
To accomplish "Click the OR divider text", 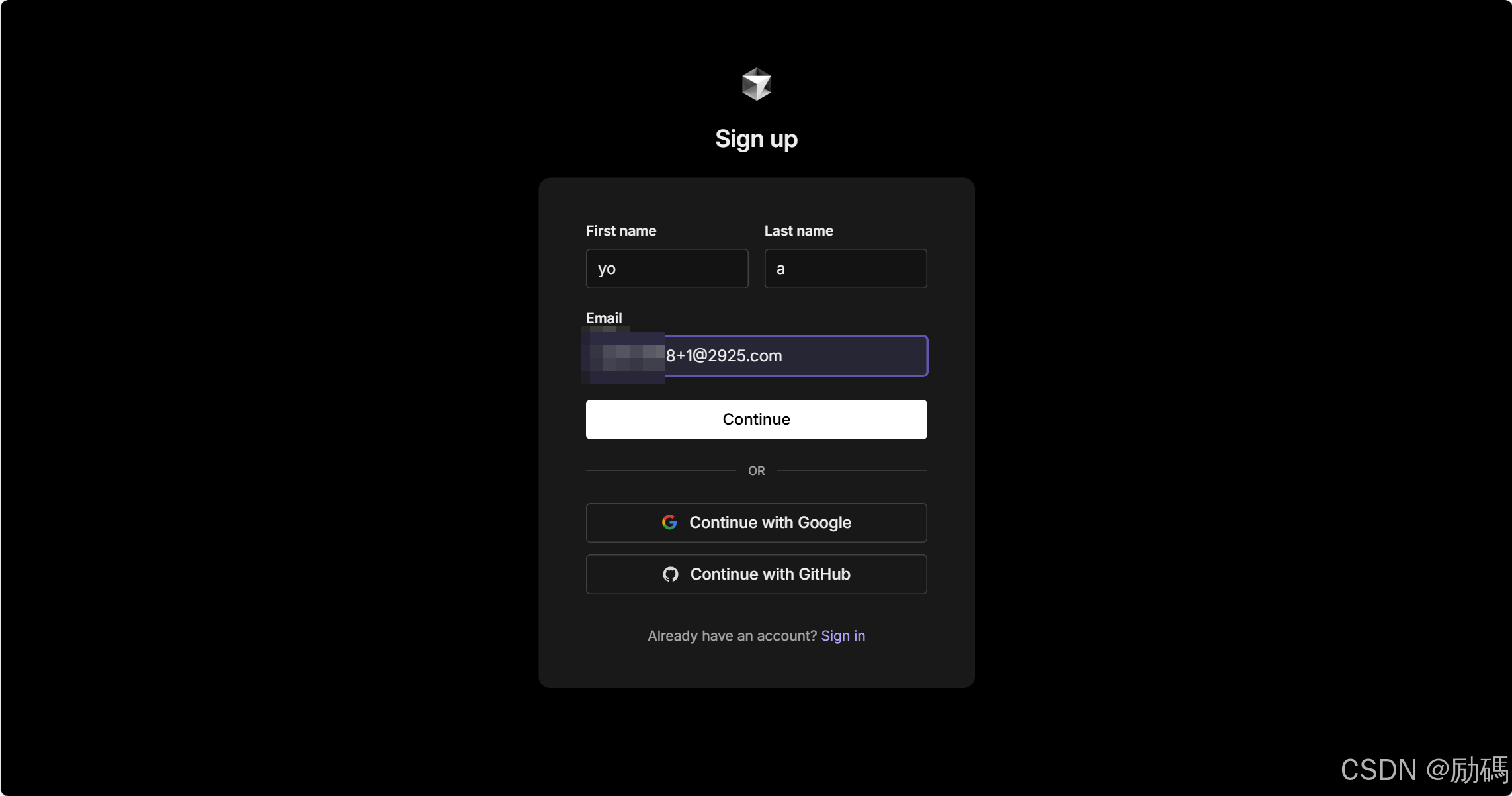I will 756,471.
